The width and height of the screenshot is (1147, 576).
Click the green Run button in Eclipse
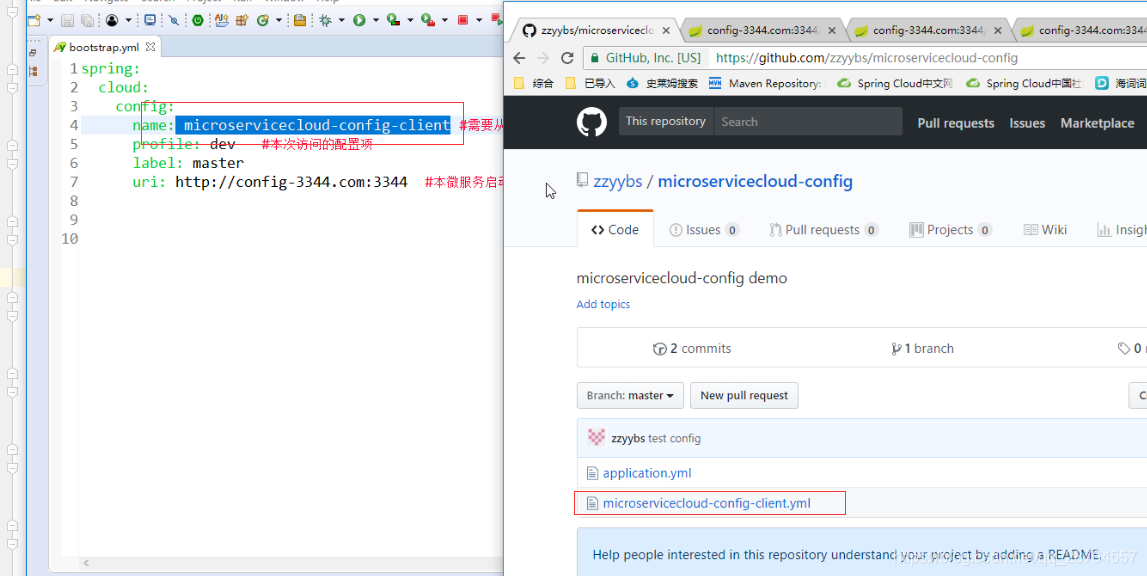359,20
